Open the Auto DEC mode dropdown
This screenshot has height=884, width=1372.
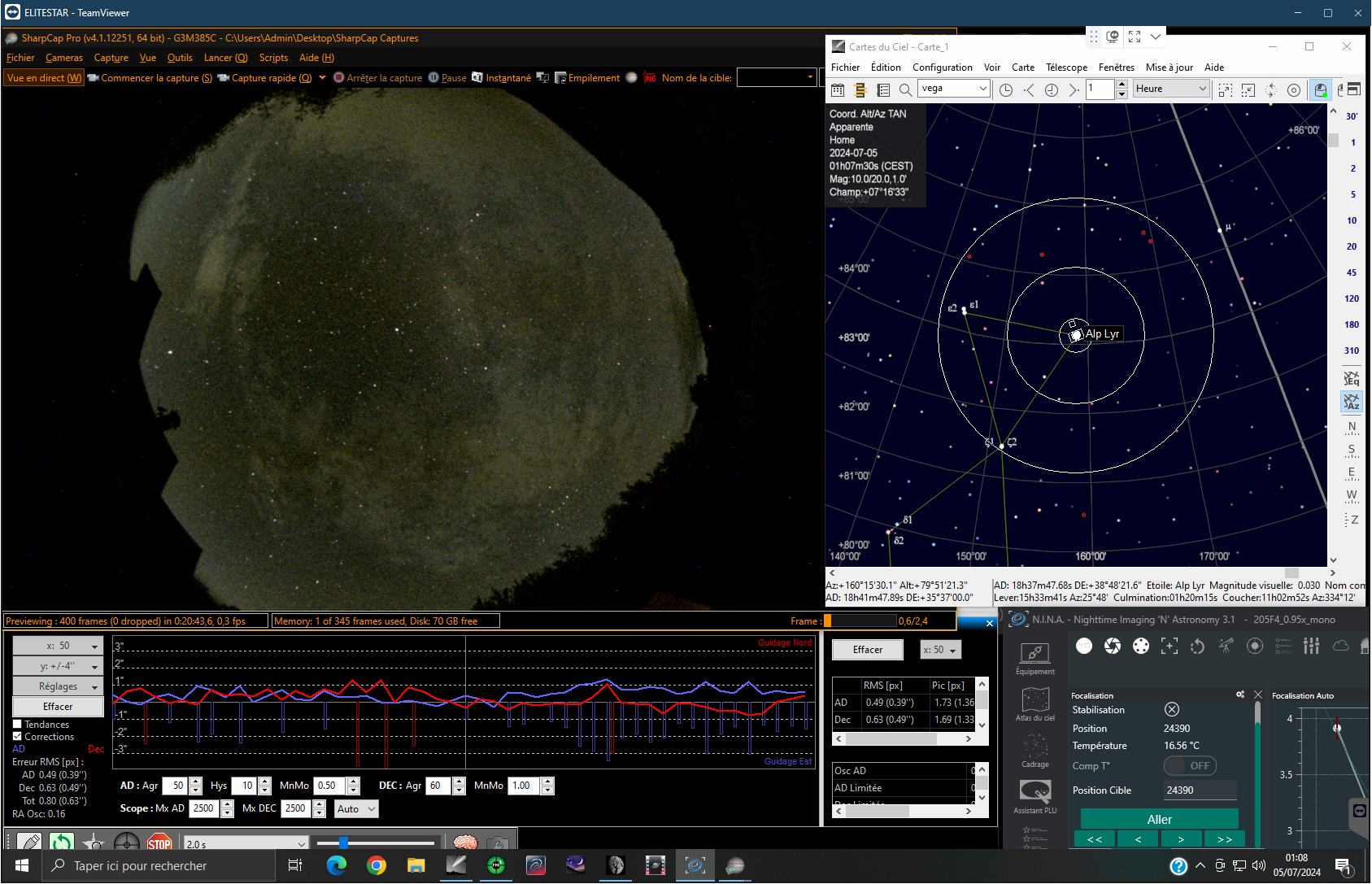pos(356,809)
